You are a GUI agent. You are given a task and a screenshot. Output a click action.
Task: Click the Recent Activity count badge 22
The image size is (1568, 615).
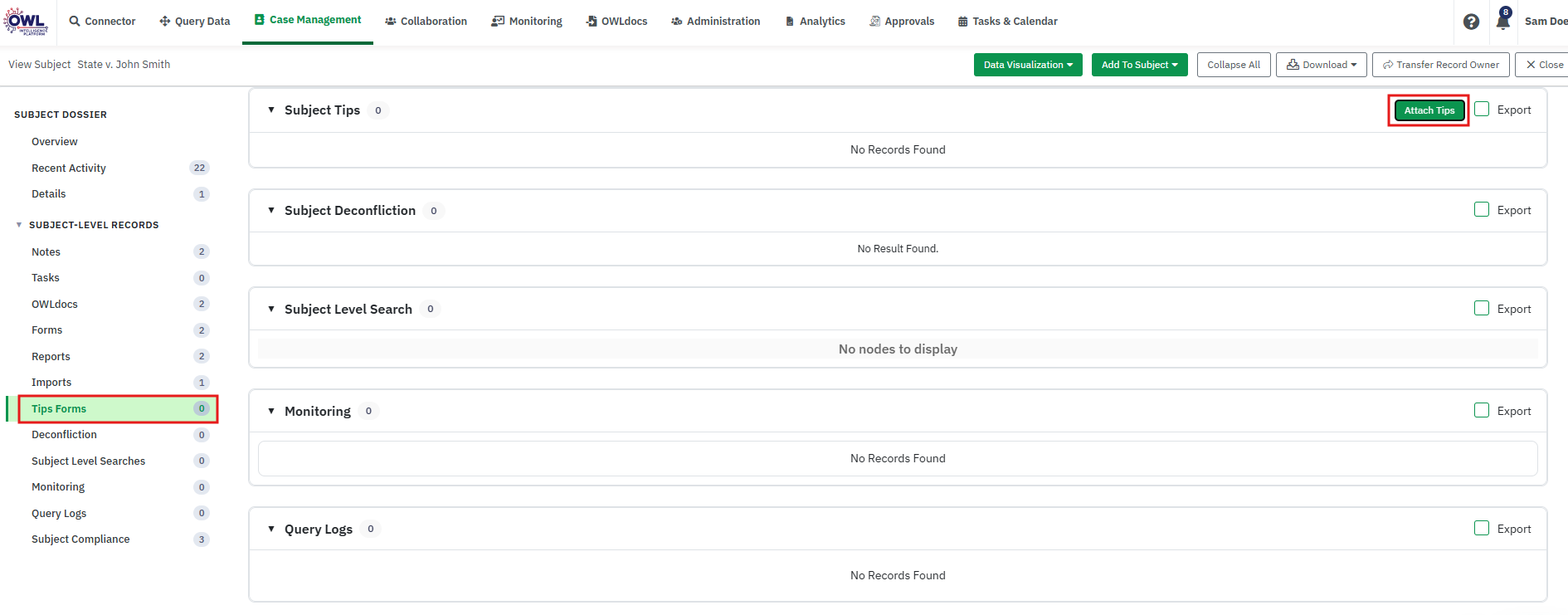(199, 168)
